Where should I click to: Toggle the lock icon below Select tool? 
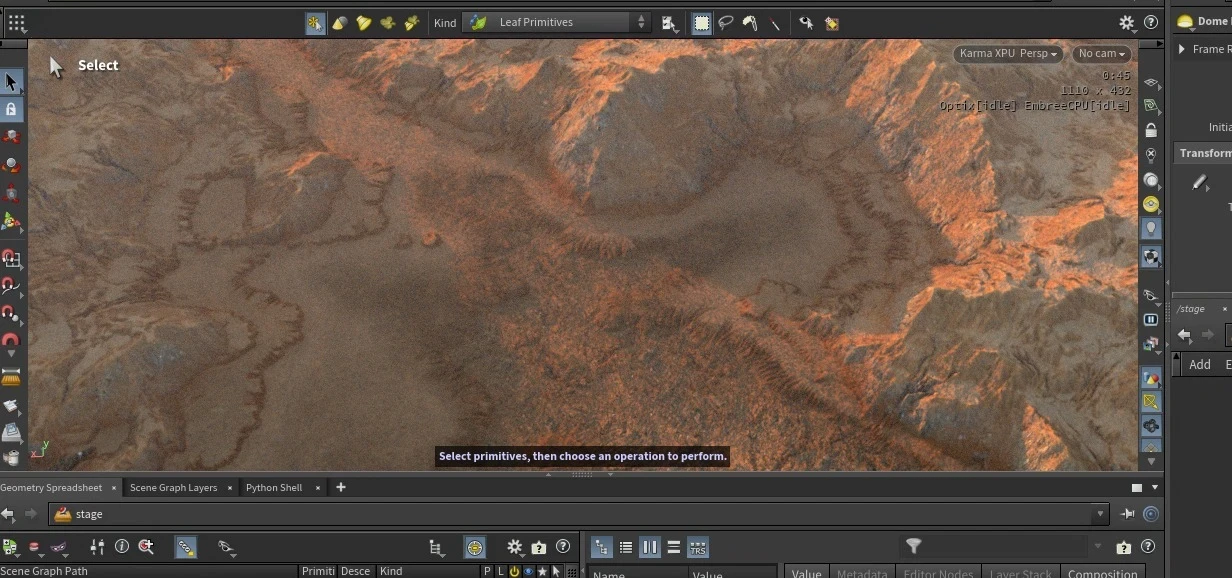coord(12,109)
